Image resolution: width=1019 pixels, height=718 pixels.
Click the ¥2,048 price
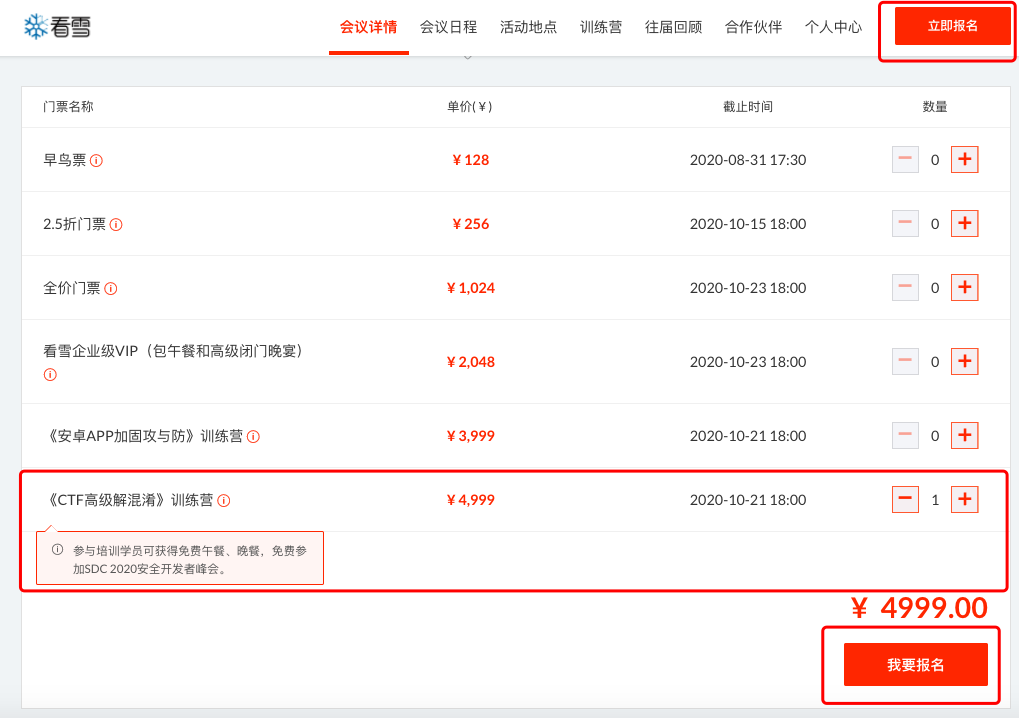[x=471, y=362]
